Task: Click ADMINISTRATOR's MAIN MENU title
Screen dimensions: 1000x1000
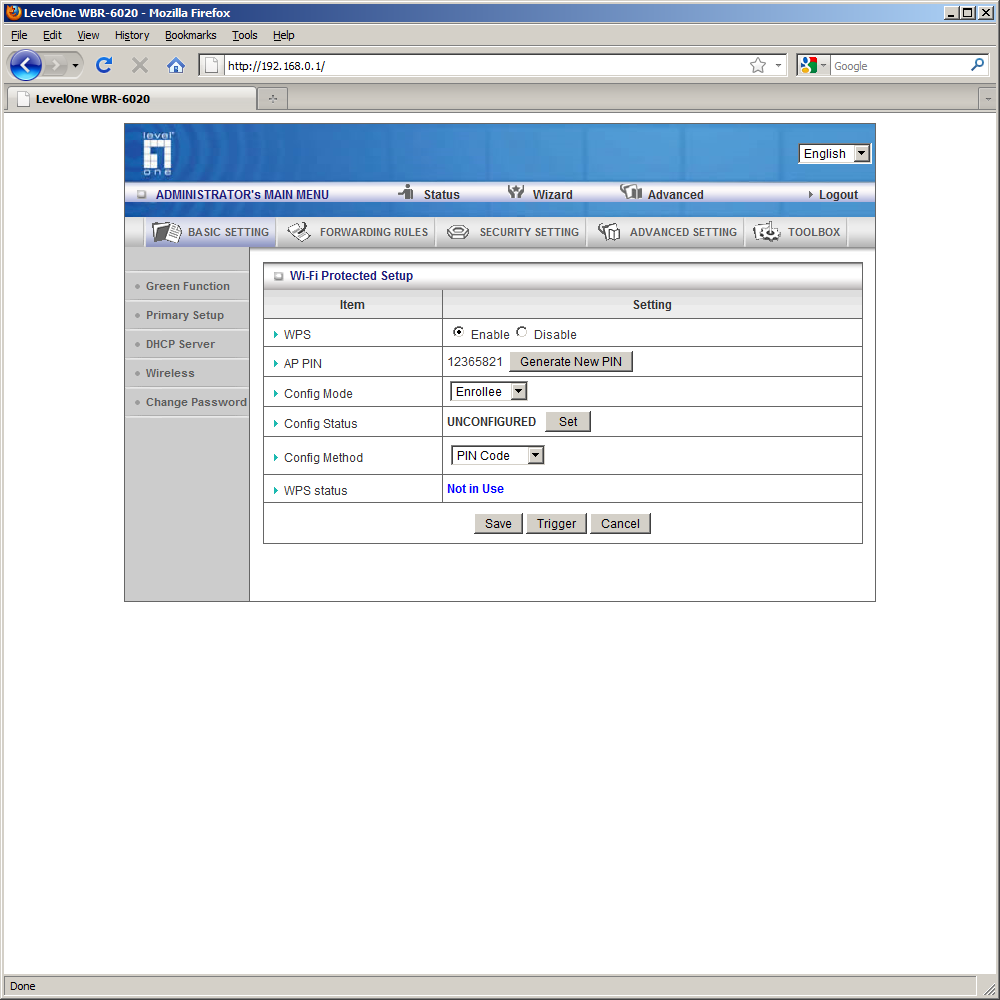Action: (x=242, y=195)
